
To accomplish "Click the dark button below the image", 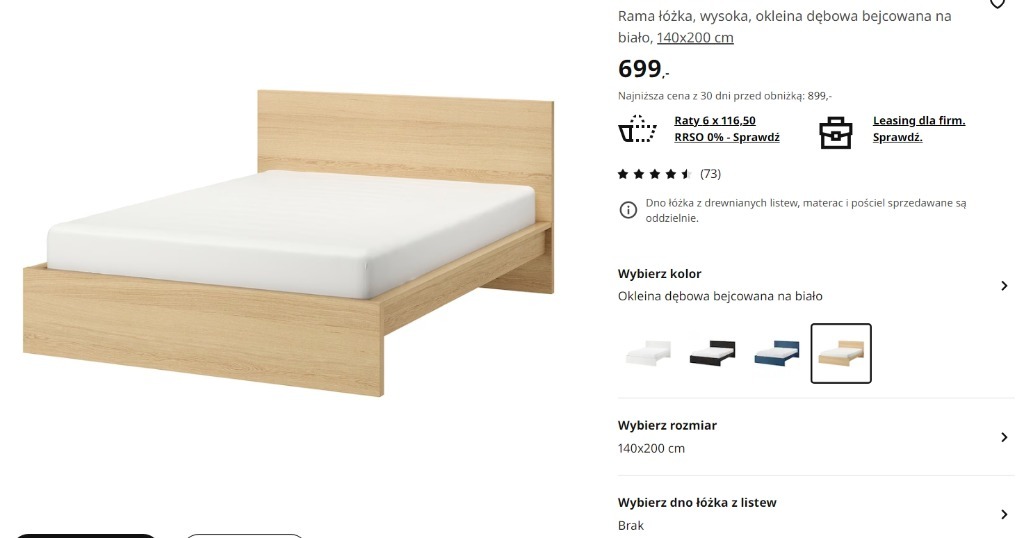I will pos(86,535).
